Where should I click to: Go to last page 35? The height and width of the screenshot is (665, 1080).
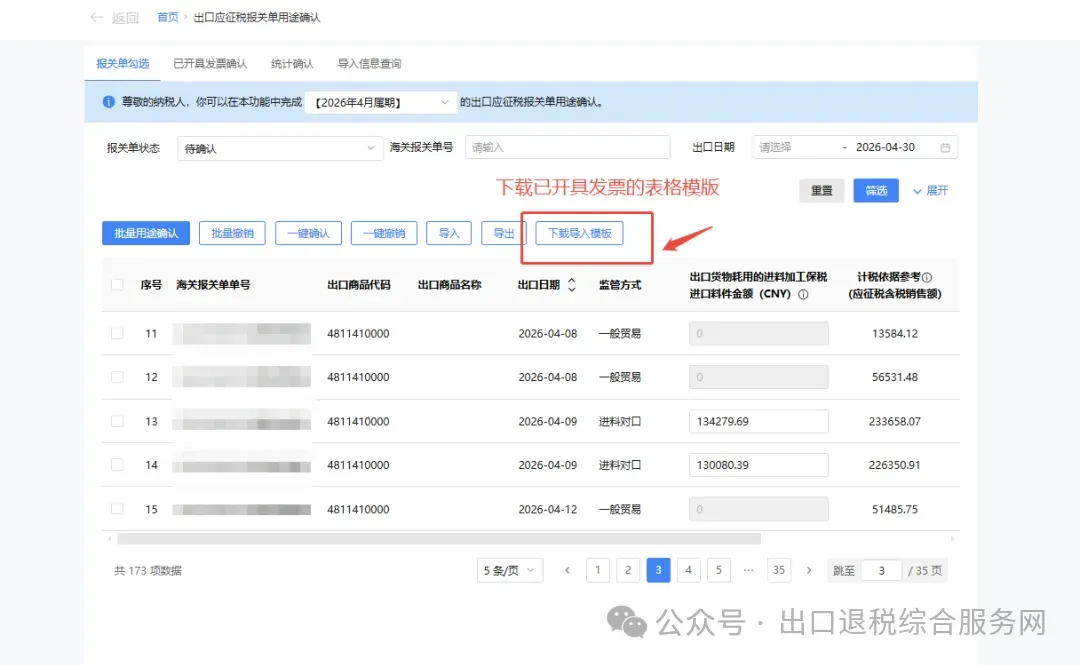[779, 570]
